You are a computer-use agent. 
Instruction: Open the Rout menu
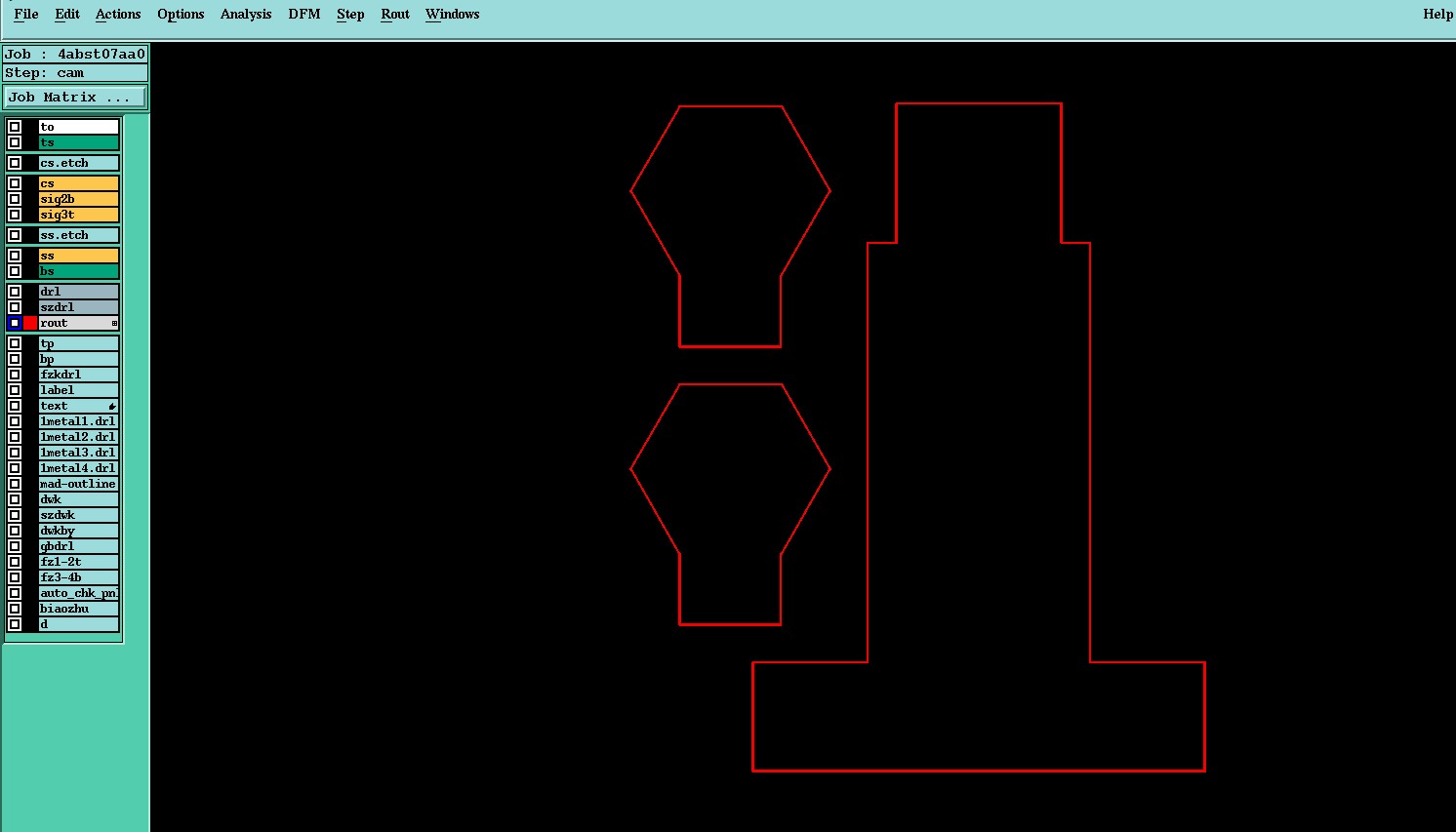[x=395, y=14]
